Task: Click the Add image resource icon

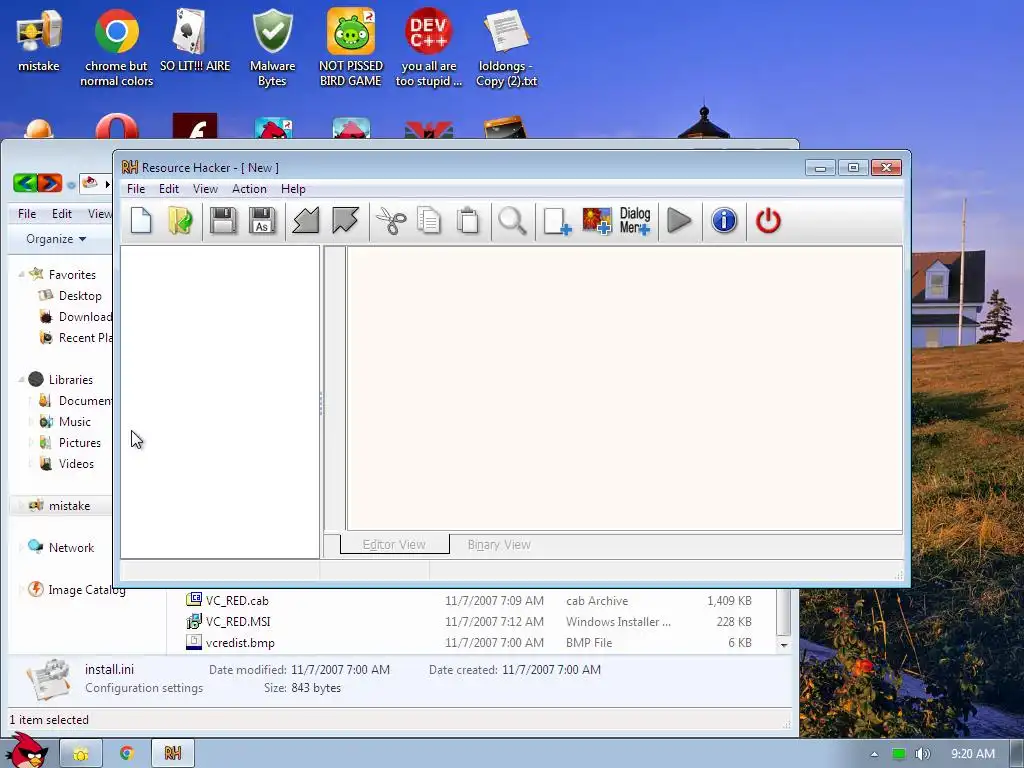Action: click(x=596, y=221)
